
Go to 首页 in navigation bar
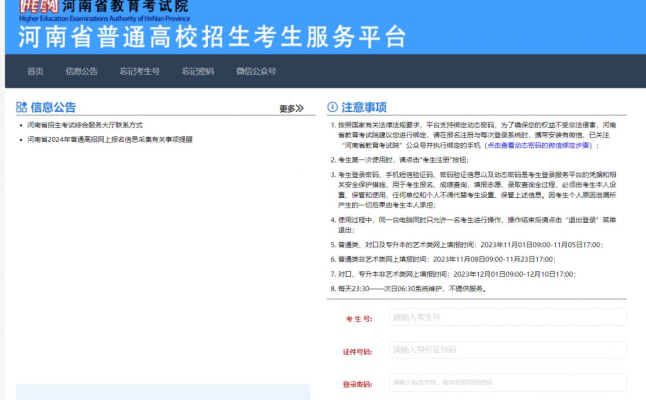point(35,71)
